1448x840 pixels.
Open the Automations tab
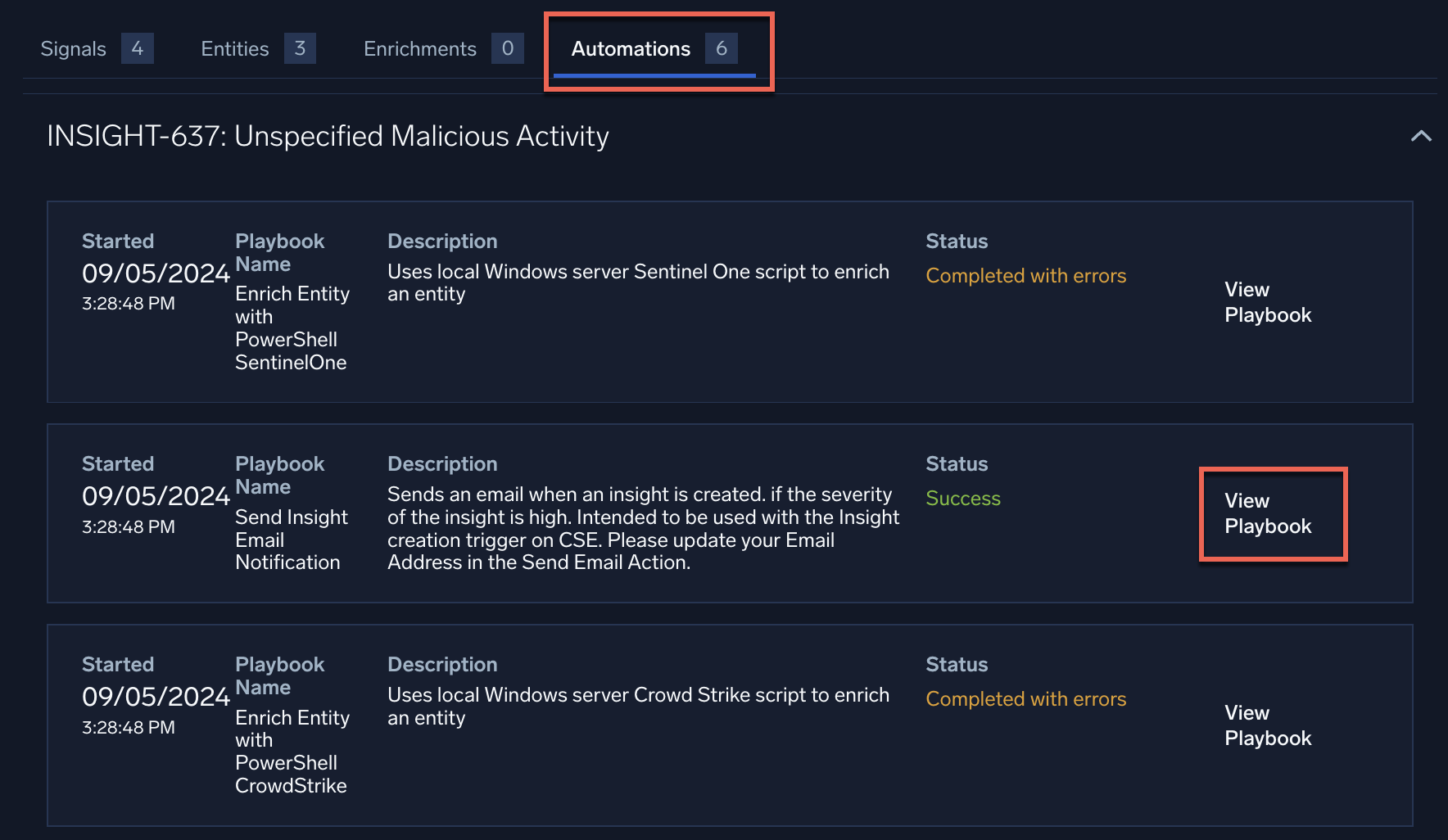pos(630,48)
